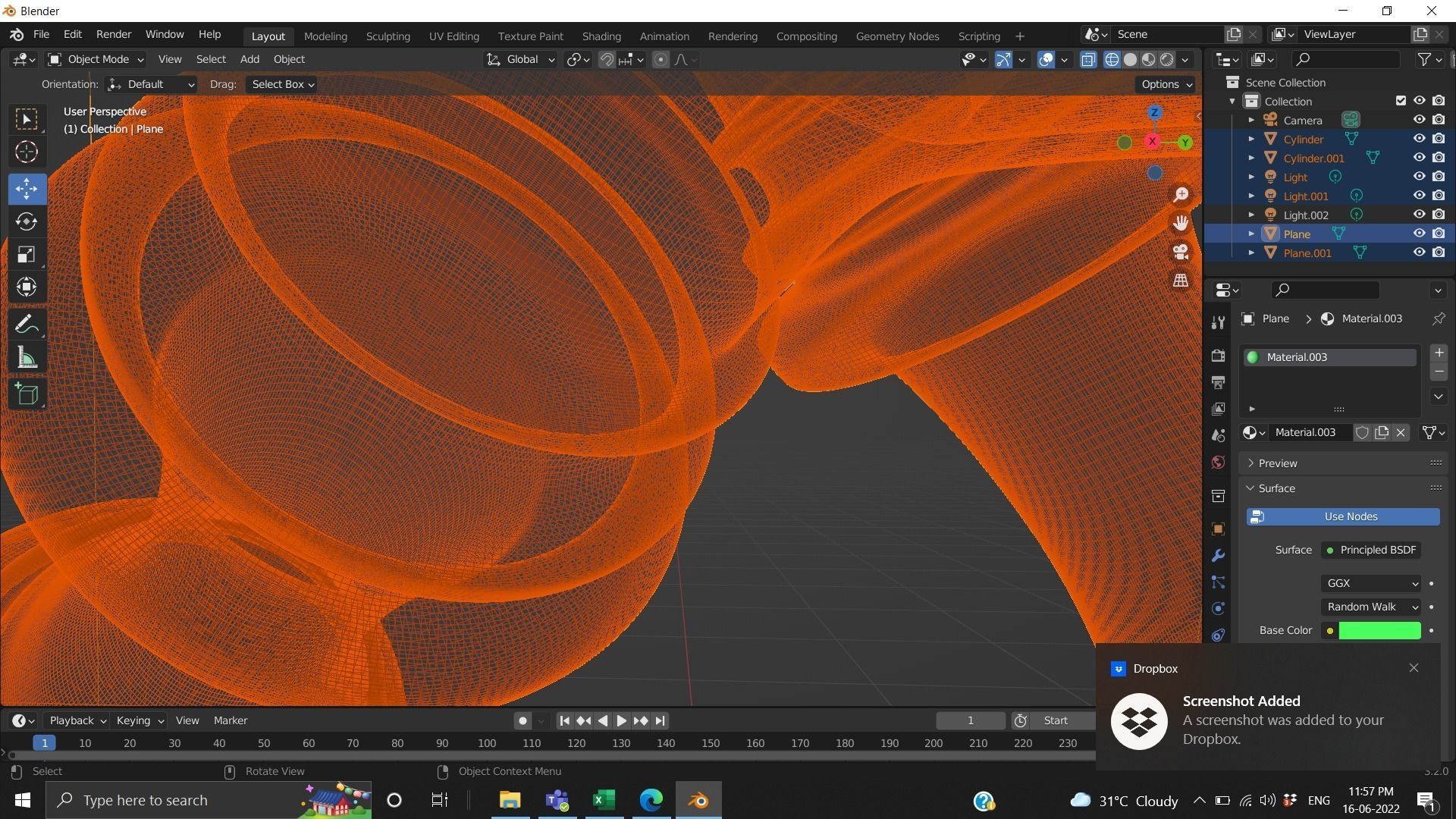Image resolution: width=1456 pixels, height=819 pixels.
Task: Select the Cursor tool in toolbar
Action: 27,152
